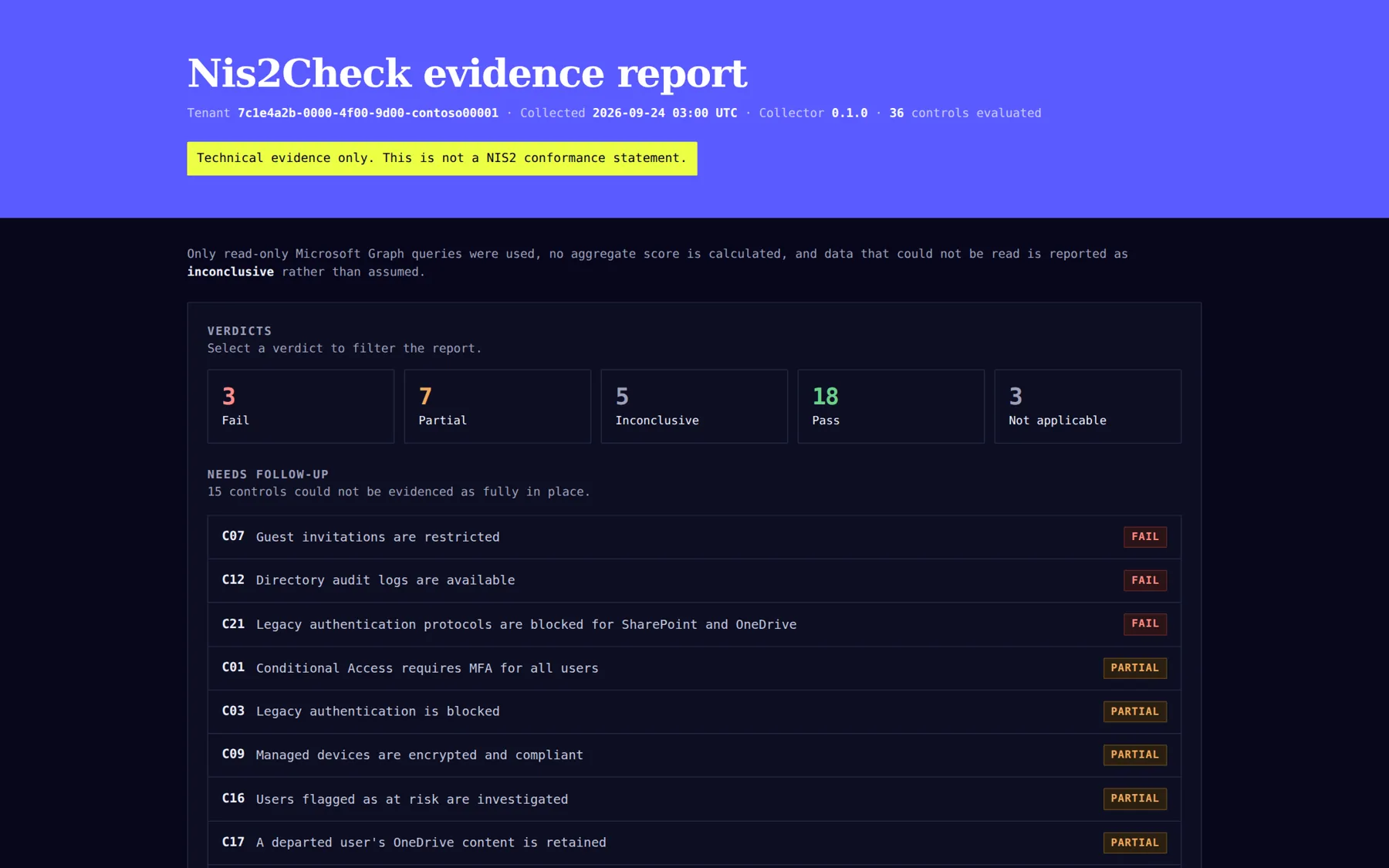The image size is (1389, 868).
Task: Click the FAIL badge on row C07
Action: click(1144, 536)
